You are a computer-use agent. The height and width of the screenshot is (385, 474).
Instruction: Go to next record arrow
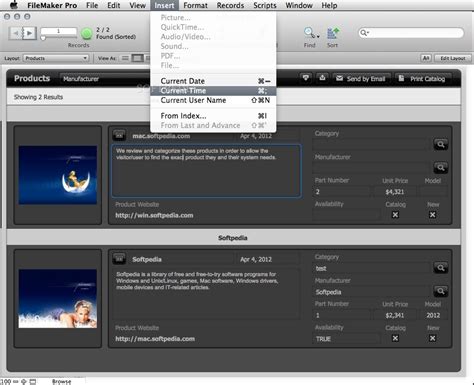click(x=30, y=33)
